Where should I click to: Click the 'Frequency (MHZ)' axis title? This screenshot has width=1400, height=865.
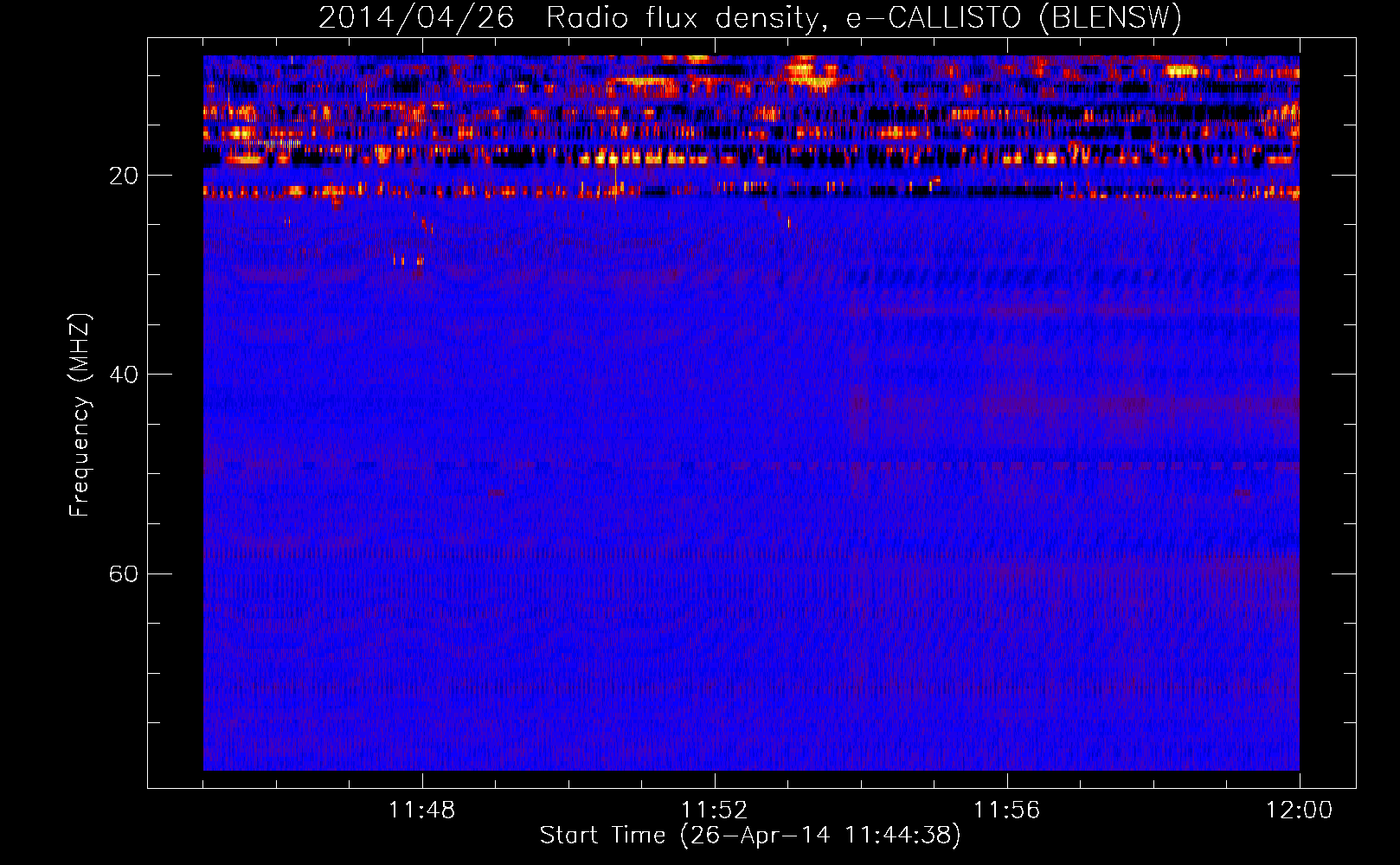pos(80,415)
